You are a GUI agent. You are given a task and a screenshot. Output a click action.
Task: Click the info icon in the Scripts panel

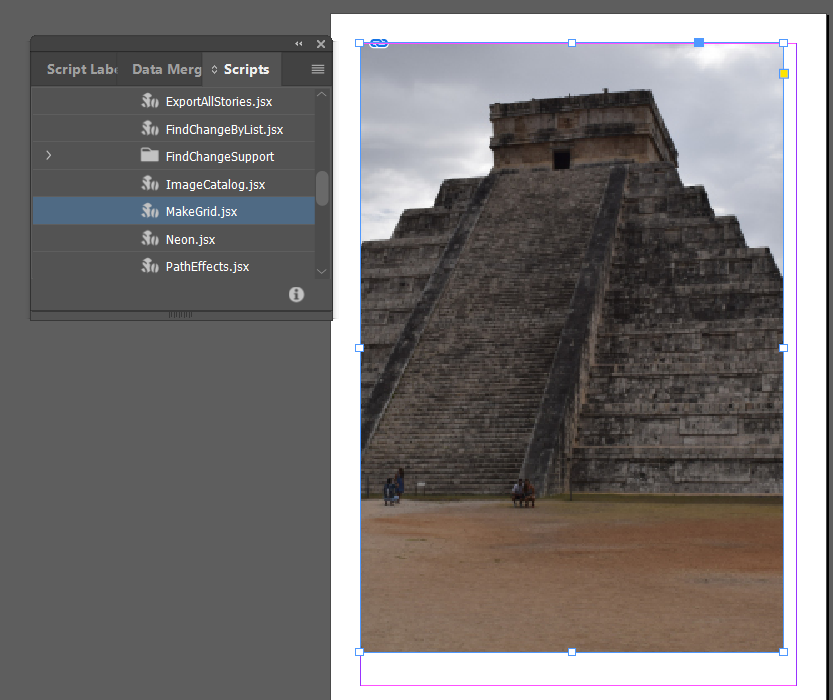(296, 294)
